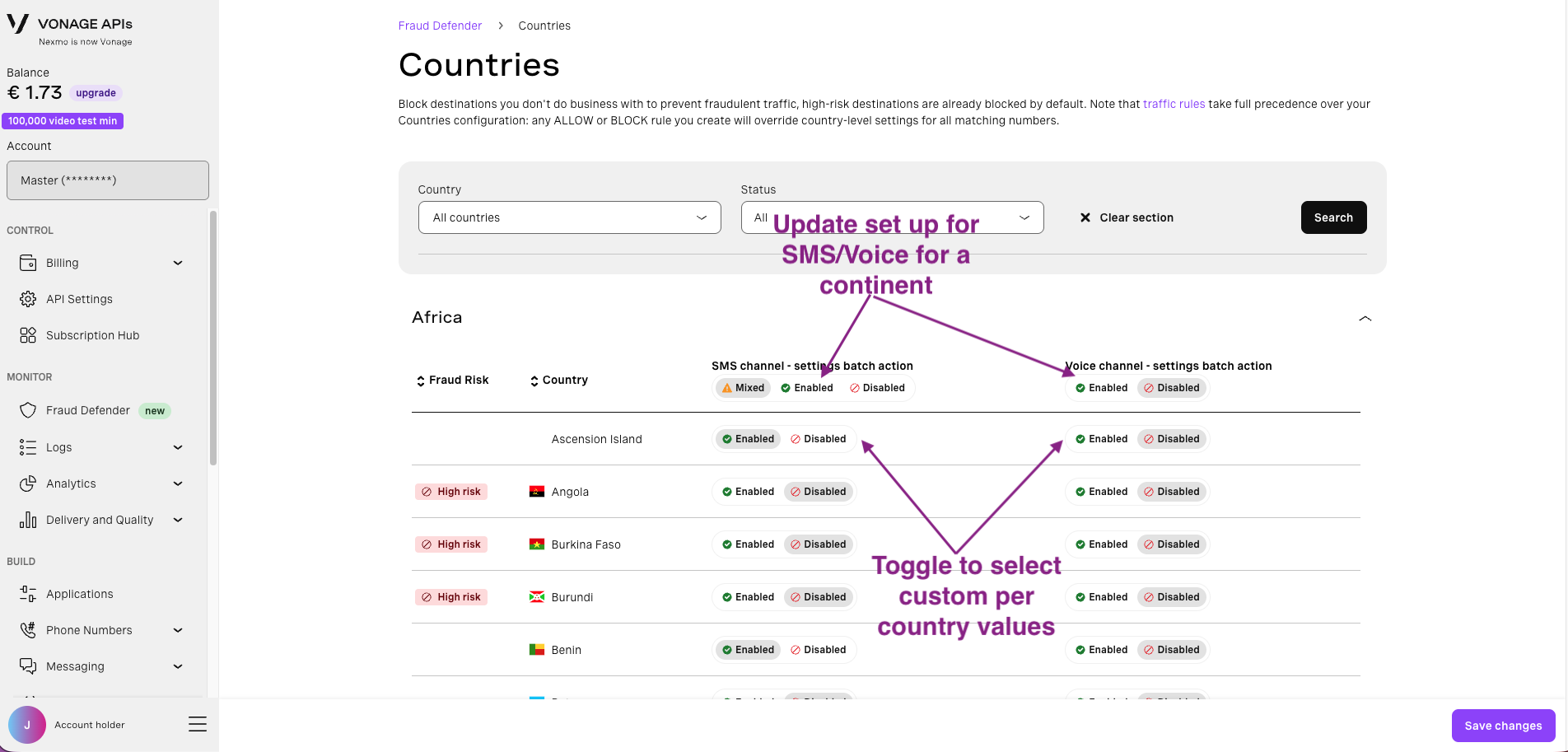
Task: Set Voice batch action to Disabled
Action: click(1171, 388)
